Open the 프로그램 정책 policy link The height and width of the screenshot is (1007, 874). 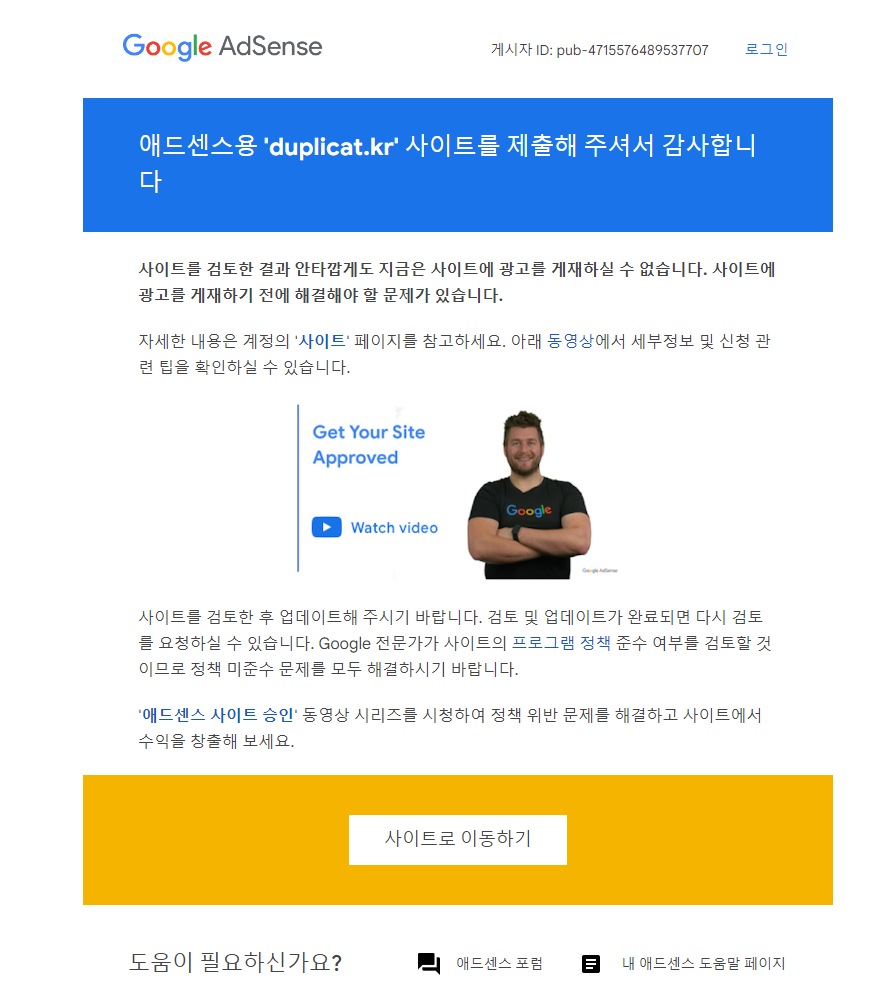(x=561, y=643)
